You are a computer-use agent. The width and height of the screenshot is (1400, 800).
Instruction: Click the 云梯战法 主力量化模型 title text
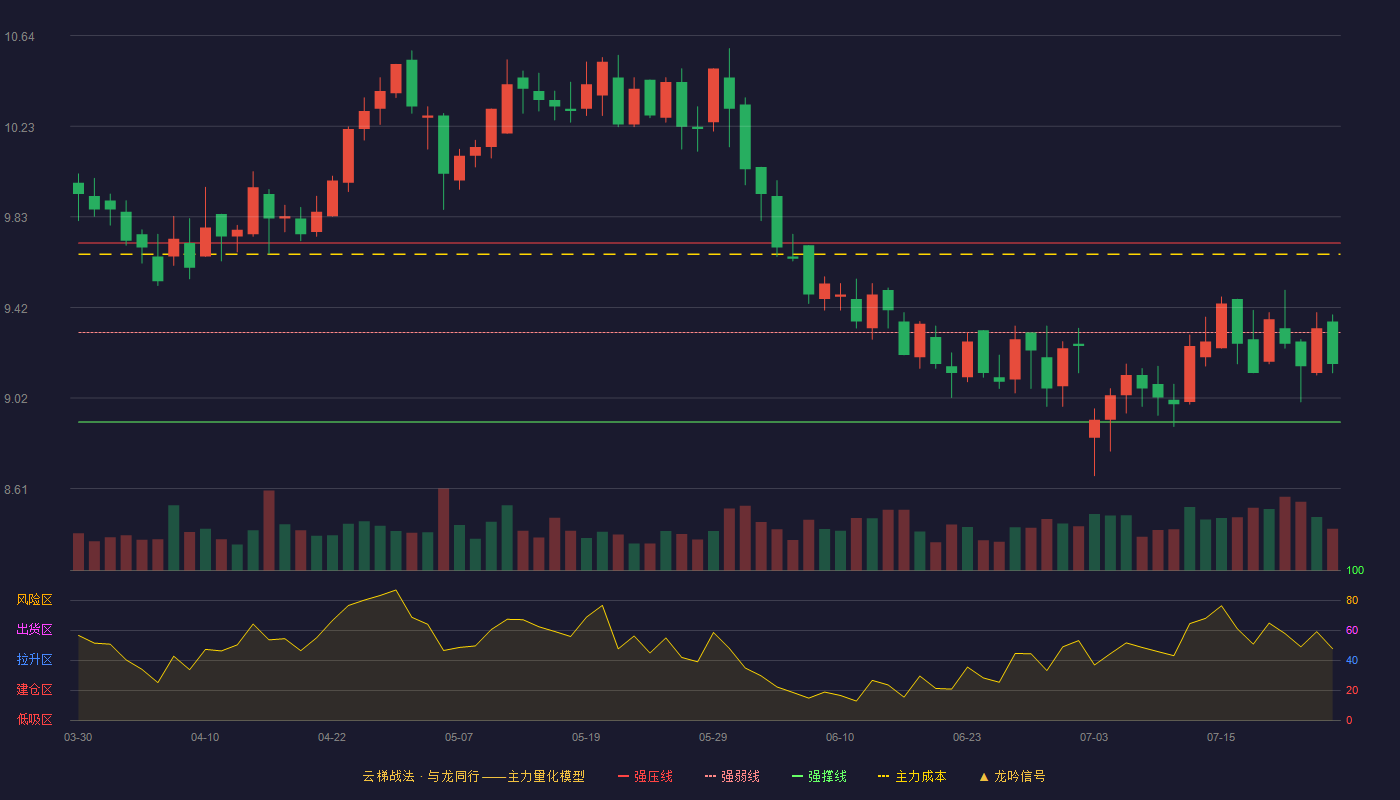473,776
